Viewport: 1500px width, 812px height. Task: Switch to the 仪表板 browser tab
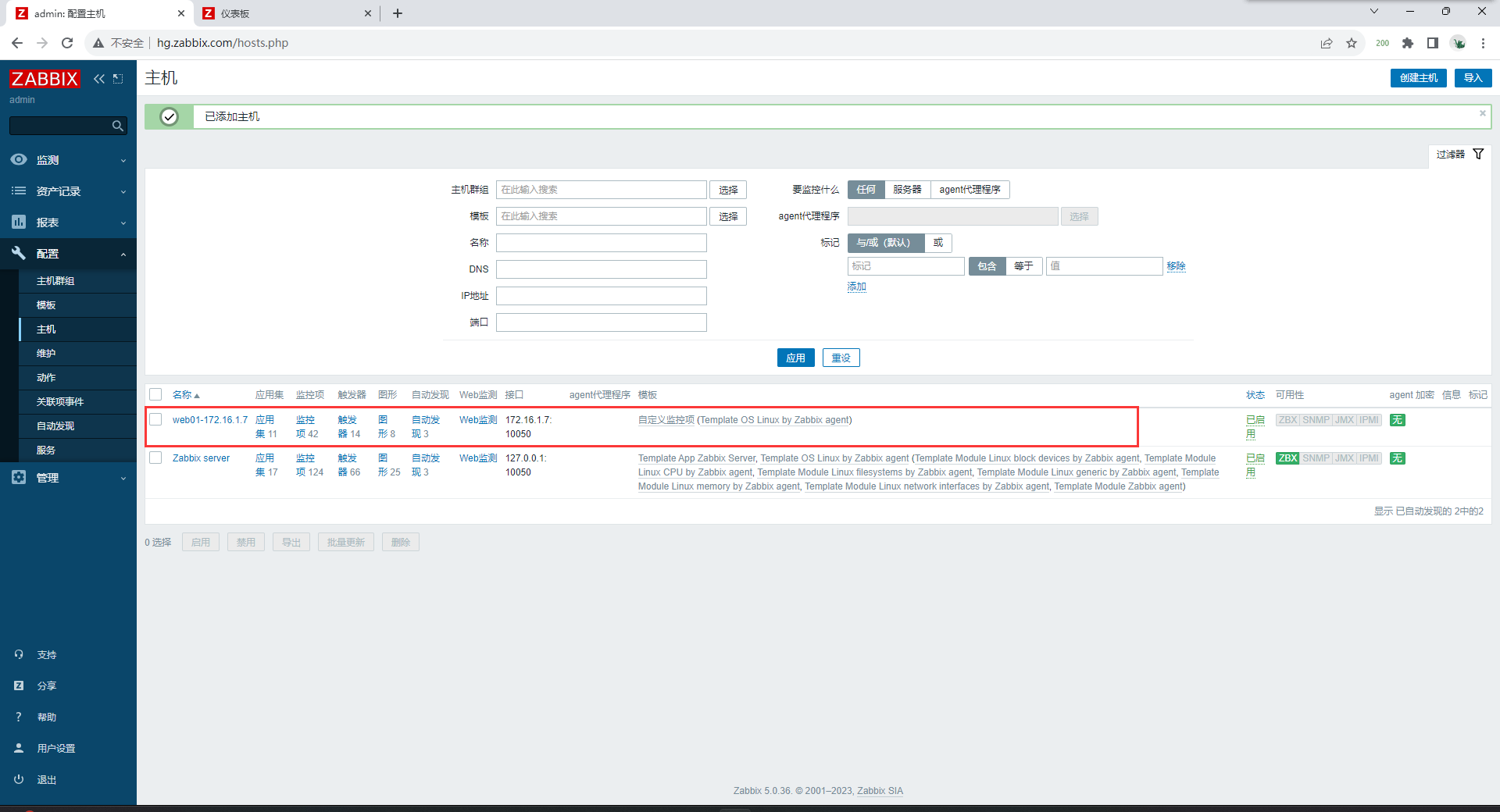tap(287, 13)
